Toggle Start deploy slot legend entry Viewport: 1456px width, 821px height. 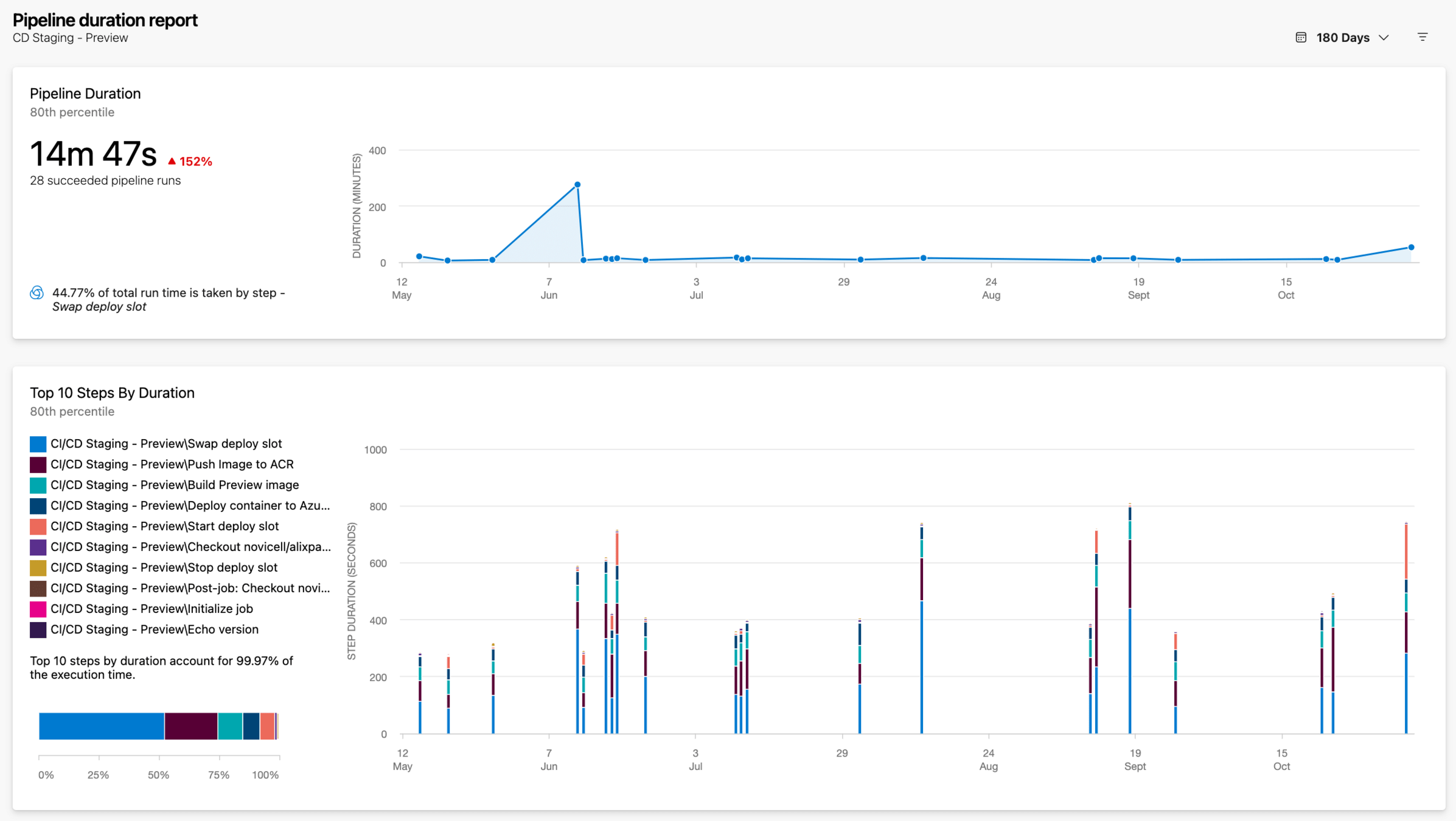point(164,526)
